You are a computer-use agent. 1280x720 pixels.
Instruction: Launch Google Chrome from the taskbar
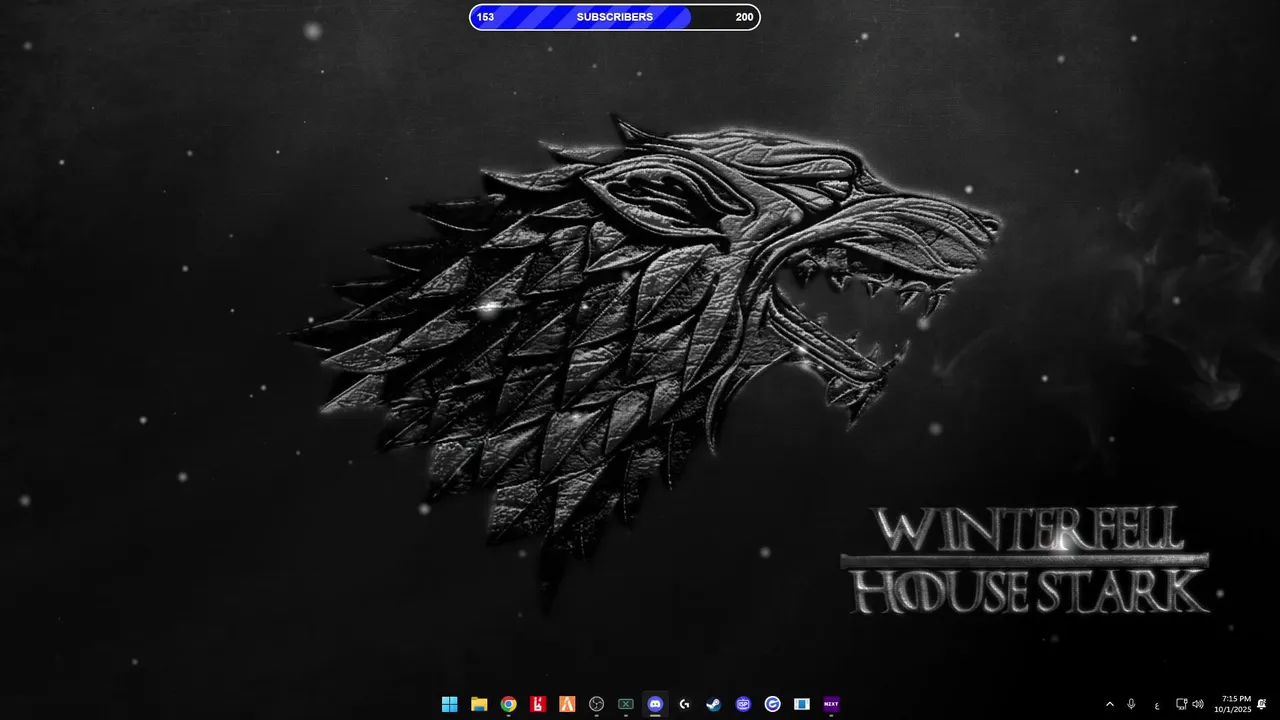pos(508,704)
